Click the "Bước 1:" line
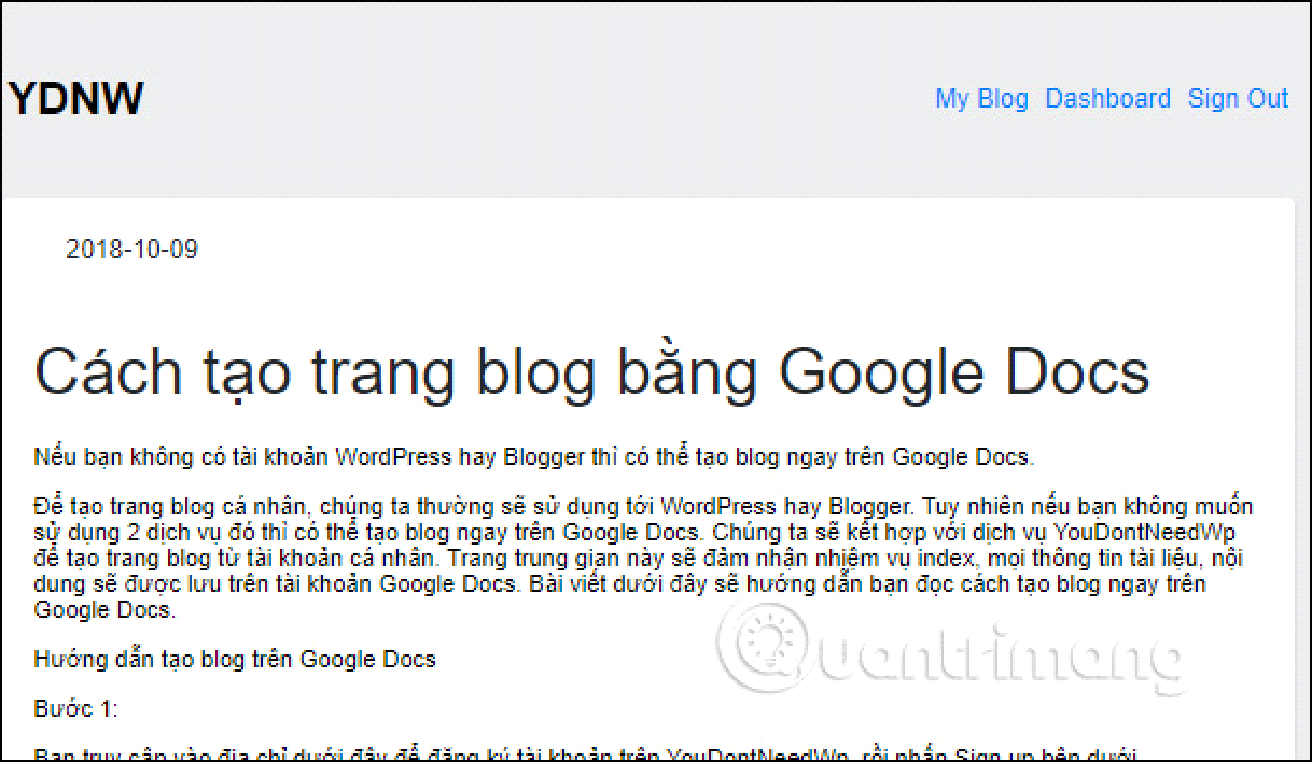Screen dimensions: 1312x762 click(x=76, y=710)
